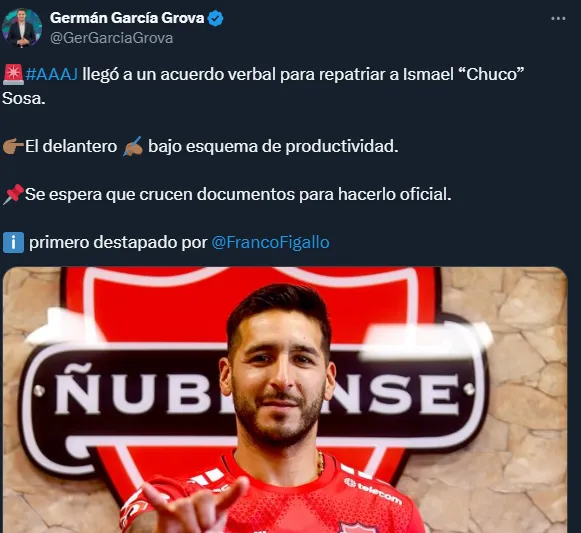Click the blue information emoji
Viewport: 581px width, 533px height.
tap(13, 242)
